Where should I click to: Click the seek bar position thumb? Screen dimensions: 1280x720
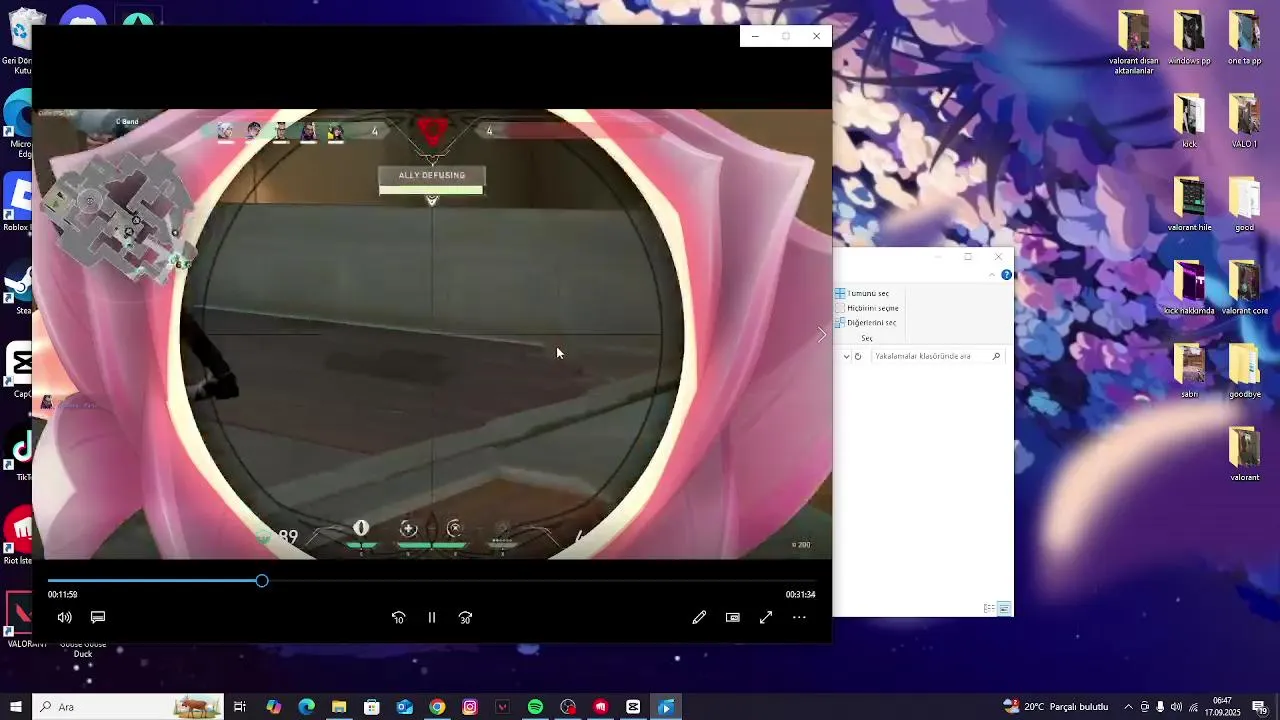(x=262, y=581)
